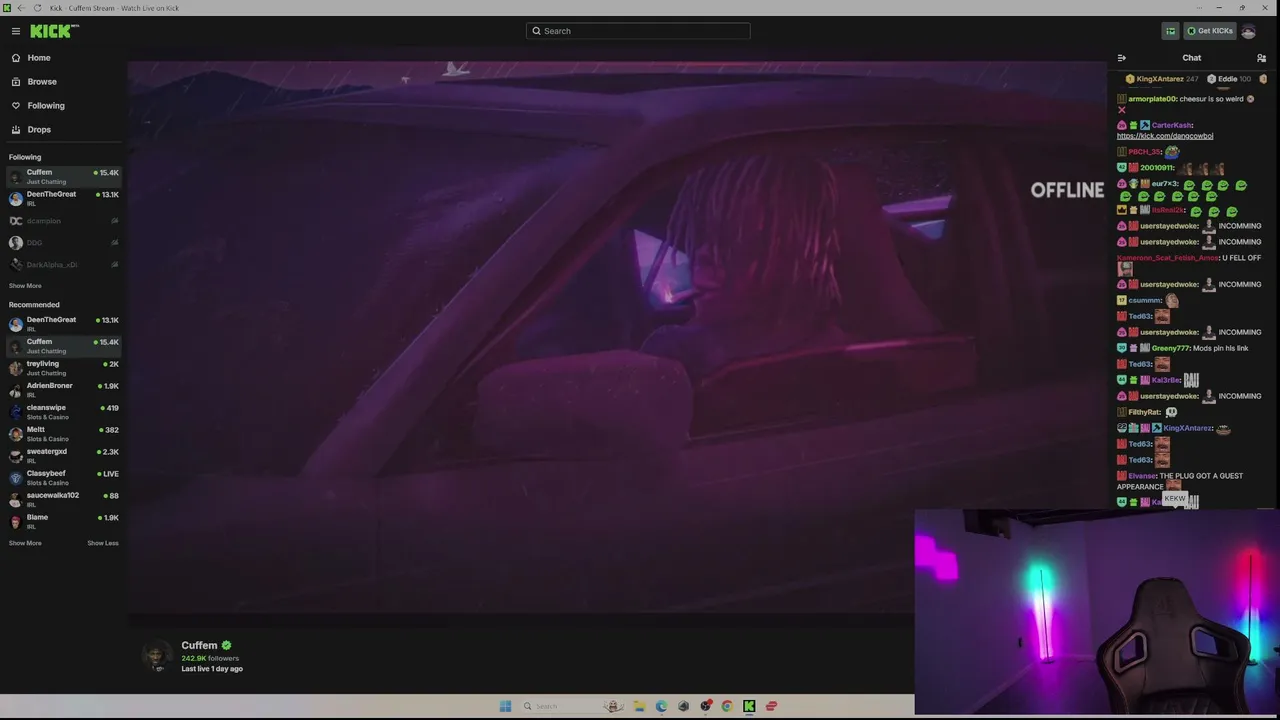Open the gift icon next to Get KICKs
This screenshot has height=720, width=1280.
(1170, 31)
